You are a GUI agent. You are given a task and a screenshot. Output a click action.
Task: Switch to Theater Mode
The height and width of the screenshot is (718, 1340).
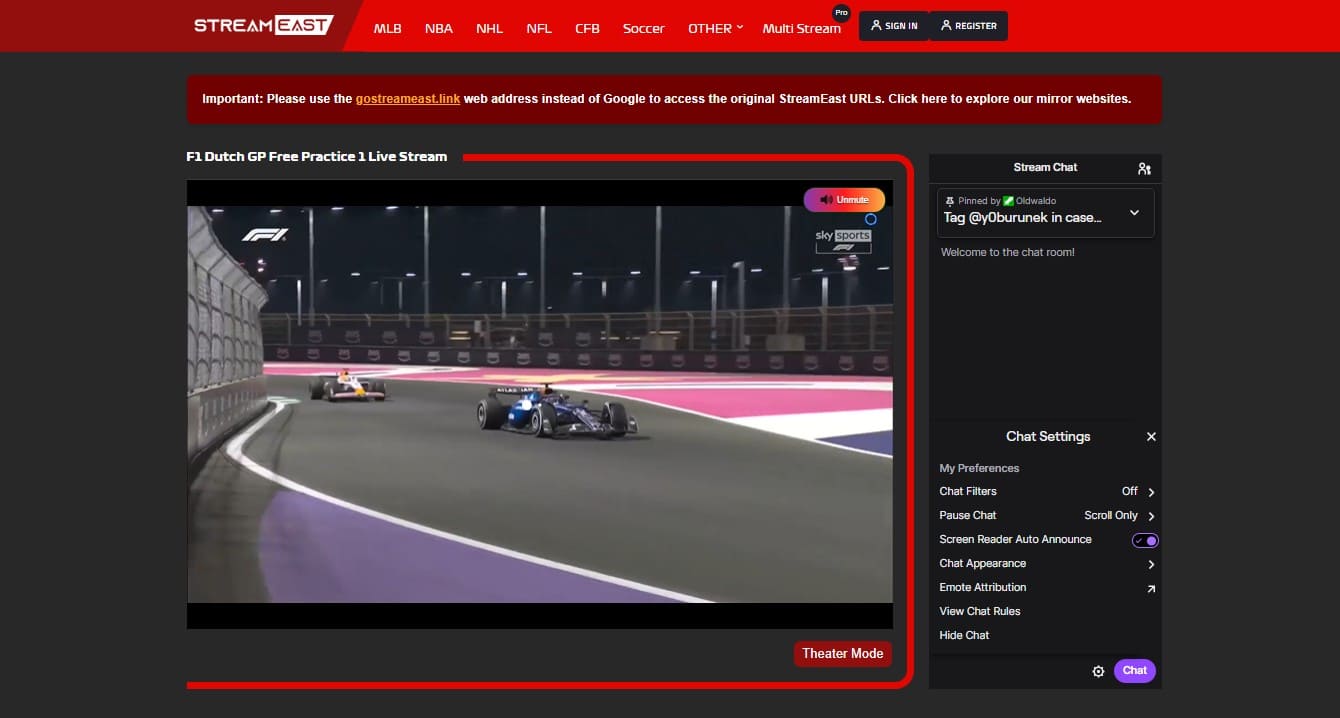pyautogui.click(x=843, y=654)
